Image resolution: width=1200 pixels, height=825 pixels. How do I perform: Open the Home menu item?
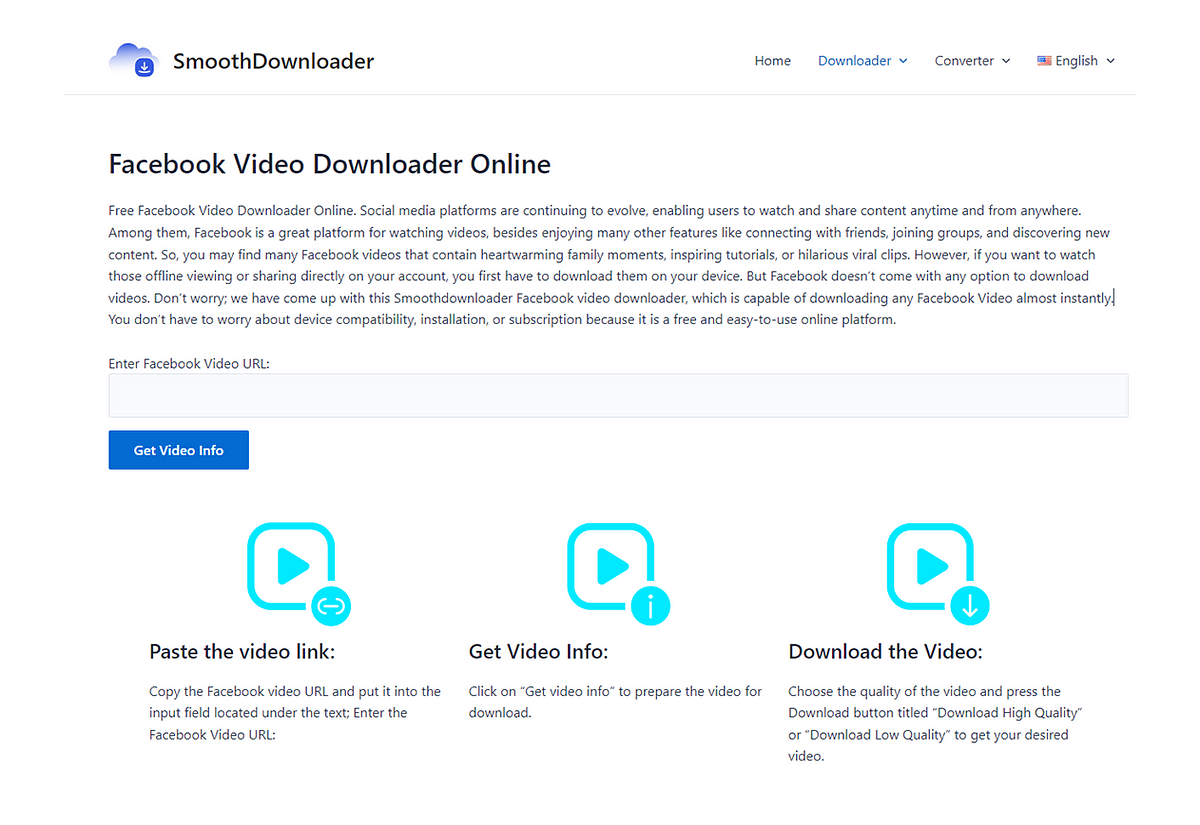point(772,61)
